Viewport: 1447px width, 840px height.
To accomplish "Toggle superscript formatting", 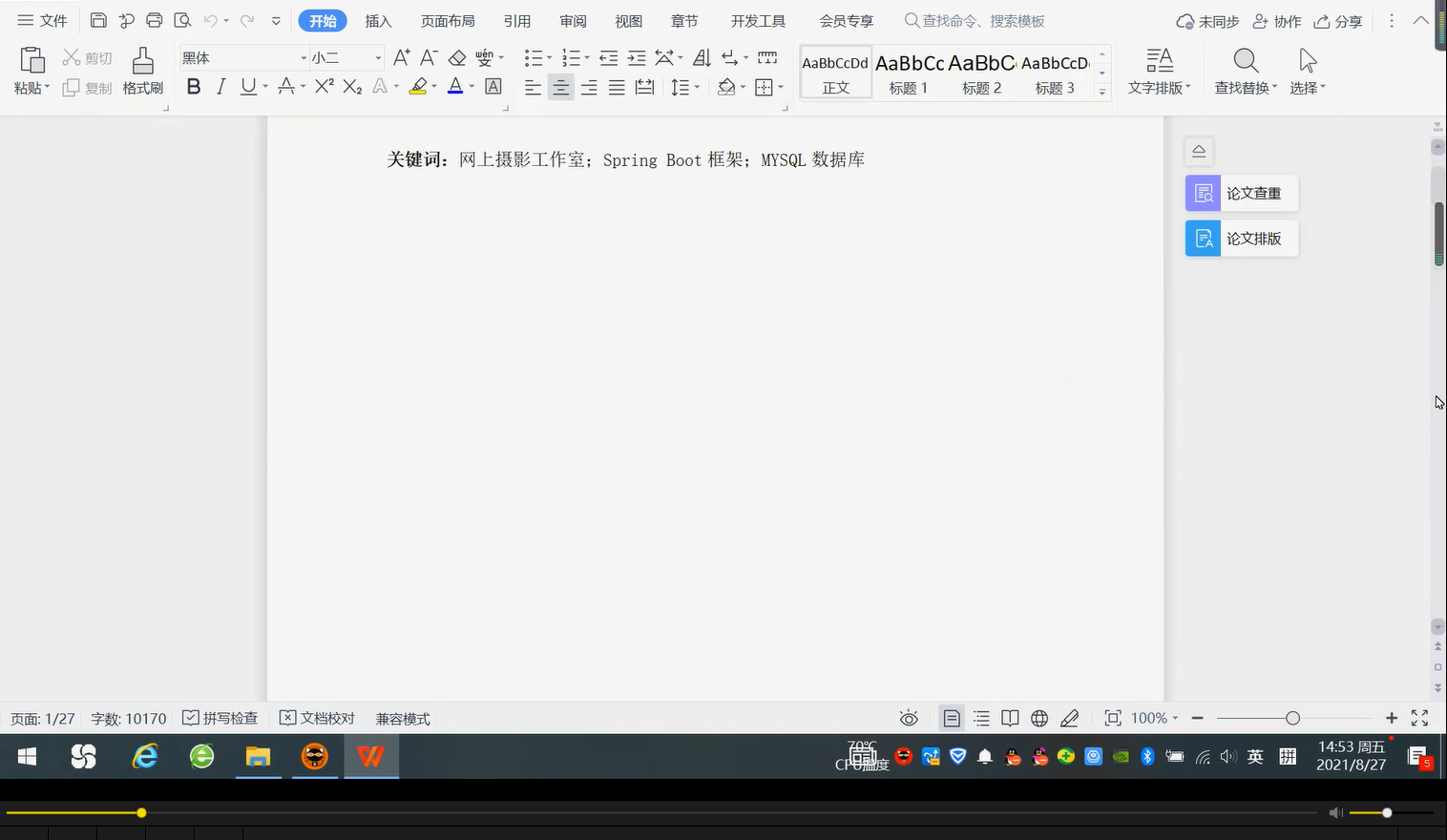I will coord(323,87).
